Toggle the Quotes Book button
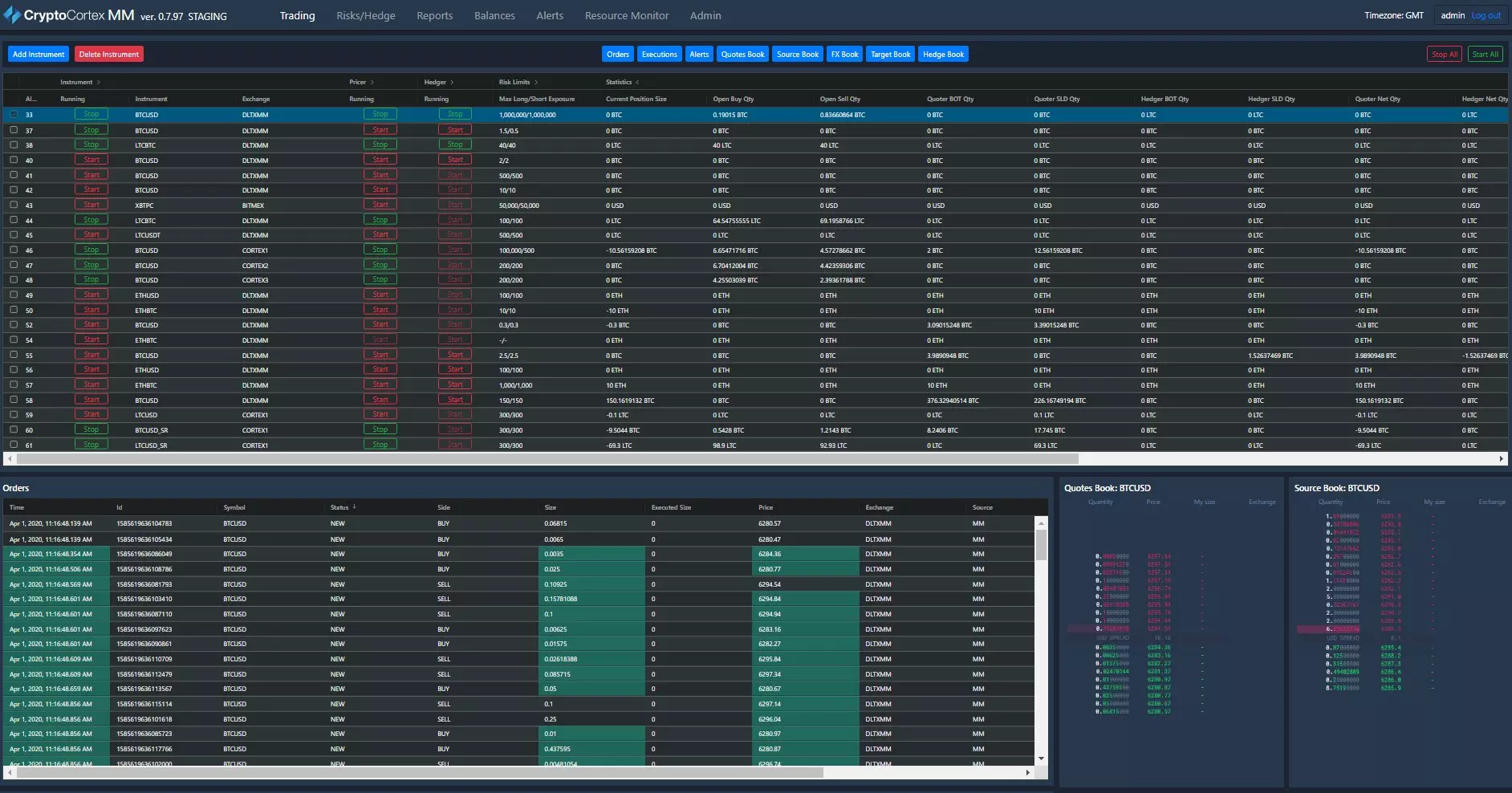This screenshot has width=1512, height=793. point(742,54)
